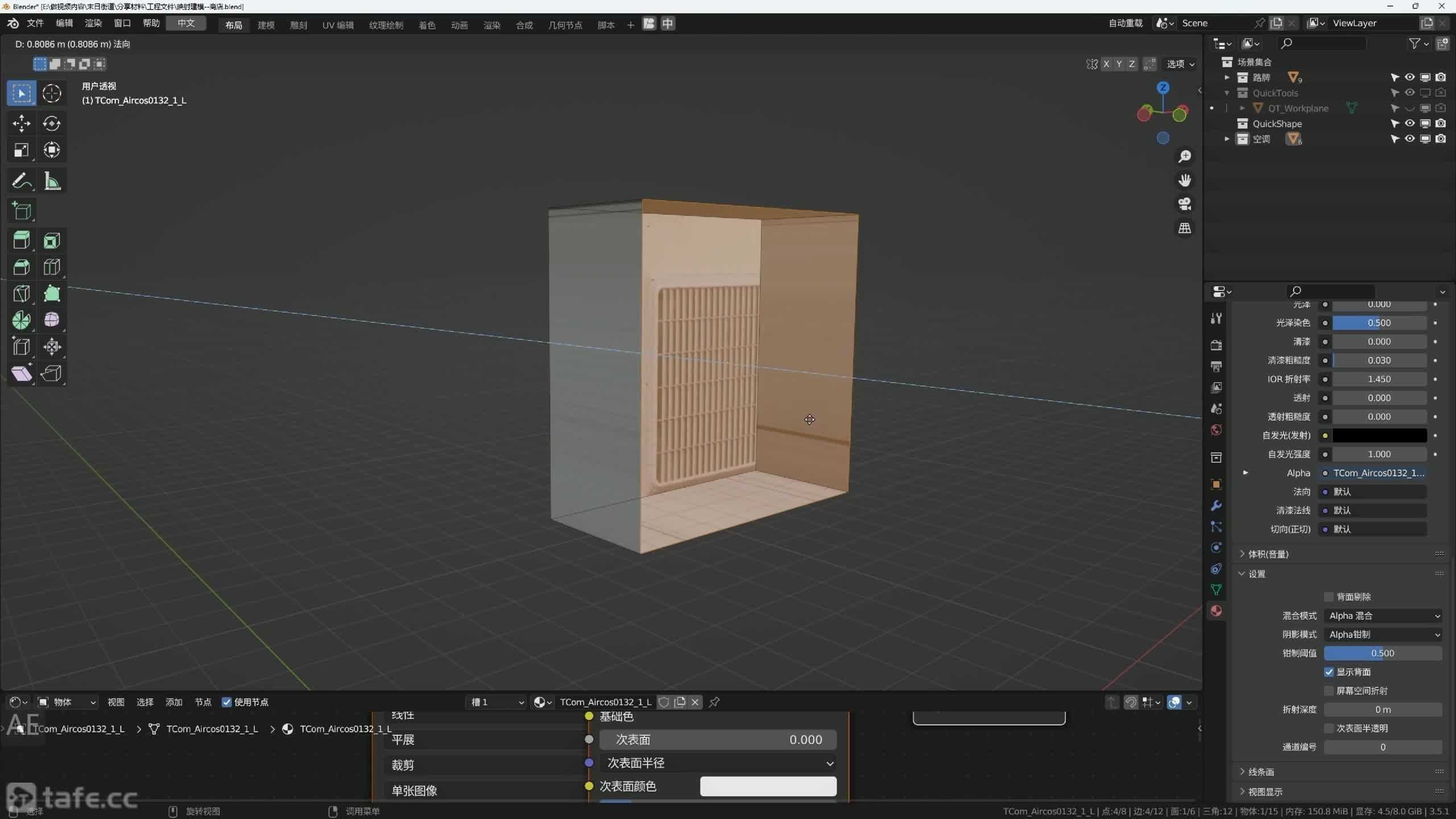The width and height of the screenshot is (1456, 819).
Task: Switch to the 建模 workspace tab
Action: (266, 24)
